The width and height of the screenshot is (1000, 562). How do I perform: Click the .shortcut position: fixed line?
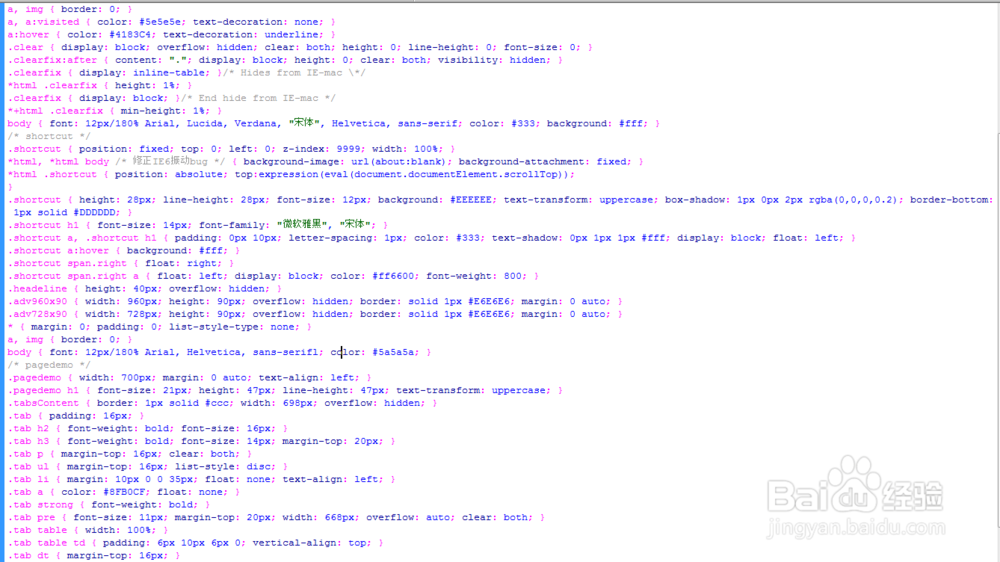click(231, 149)
